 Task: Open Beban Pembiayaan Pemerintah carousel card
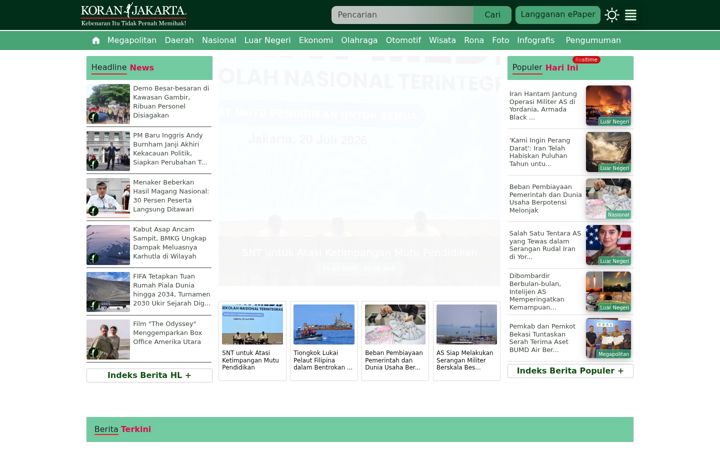pos(395,341)
